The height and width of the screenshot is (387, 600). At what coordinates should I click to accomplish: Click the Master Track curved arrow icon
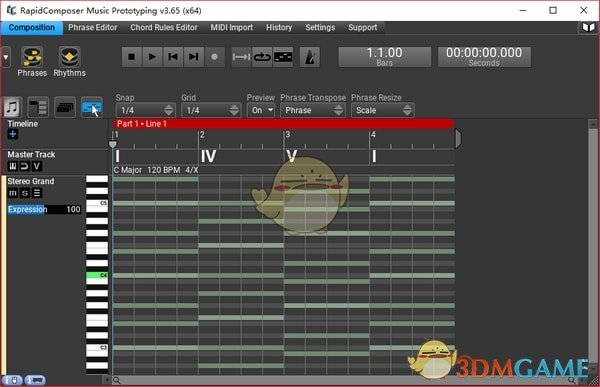24,166
